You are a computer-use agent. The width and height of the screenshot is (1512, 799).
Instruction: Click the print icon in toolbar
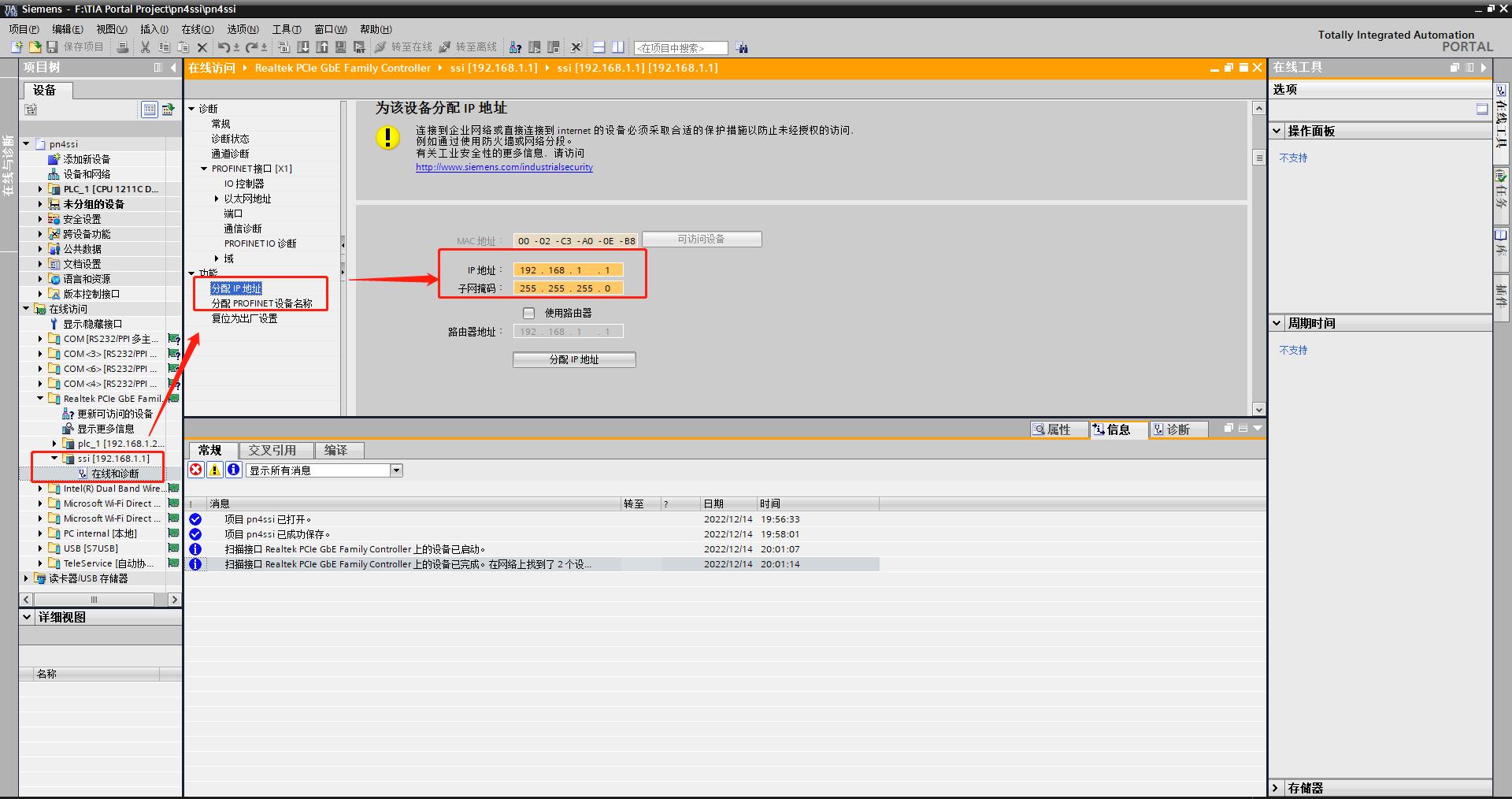coord(122,47)
